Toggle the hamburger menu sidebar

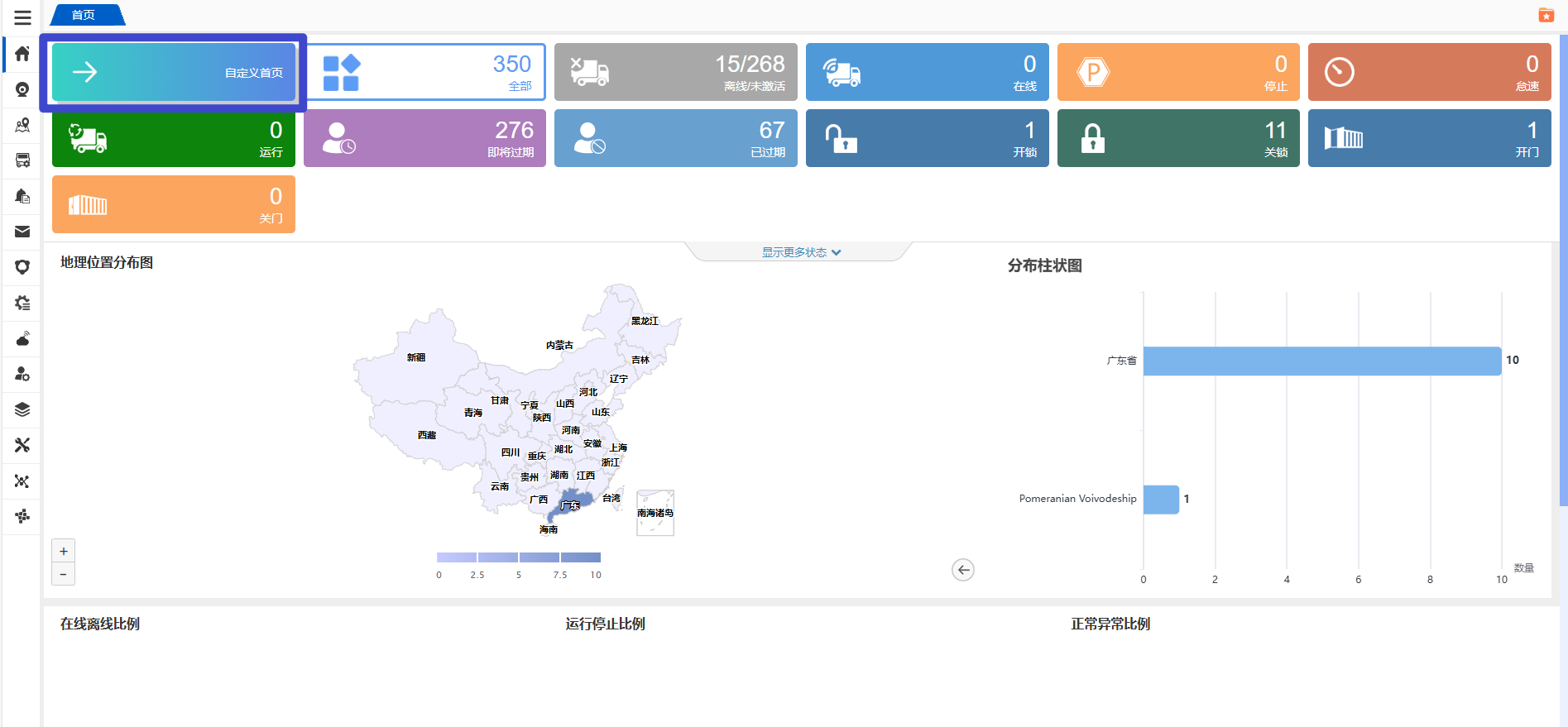[x=22, y=17]
